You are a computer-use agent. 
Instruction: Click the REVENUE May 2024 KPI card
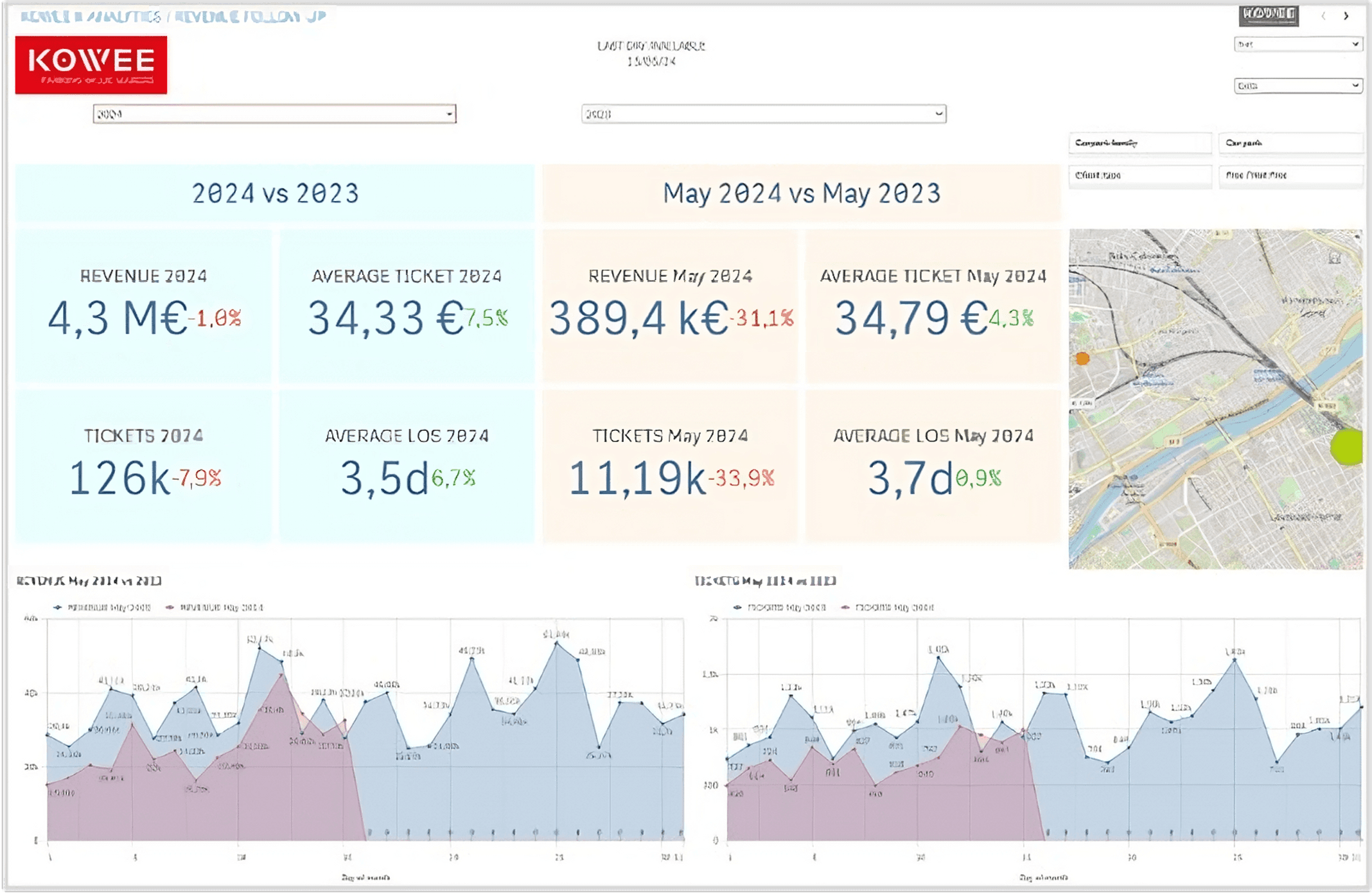coord(670,308)
